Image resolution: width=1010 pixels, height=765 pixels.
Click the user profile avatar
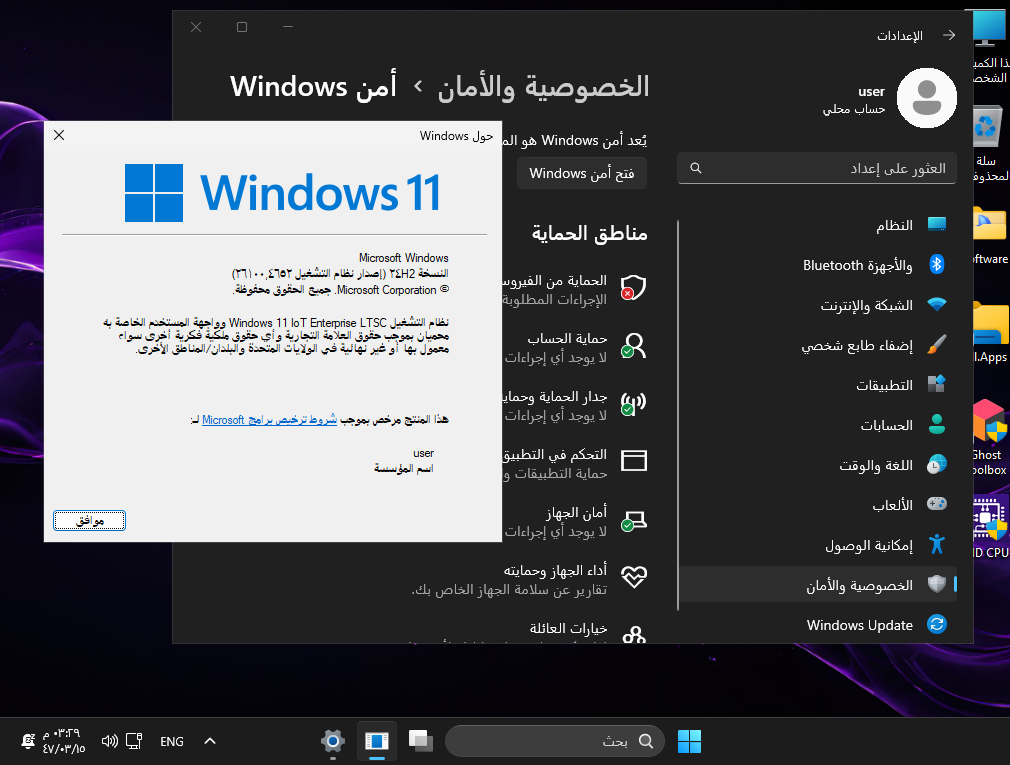(926, 98)
